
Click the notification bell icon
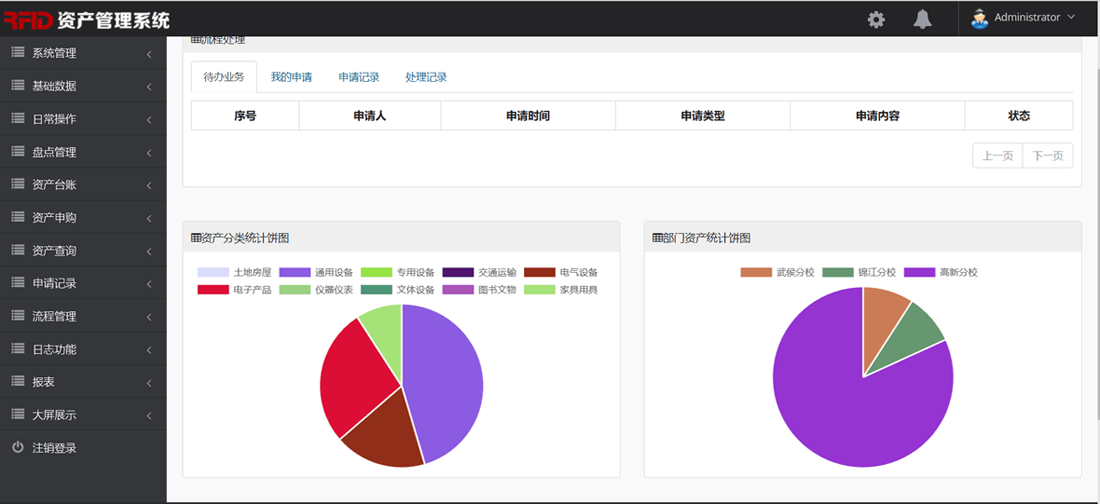[922, 19]
